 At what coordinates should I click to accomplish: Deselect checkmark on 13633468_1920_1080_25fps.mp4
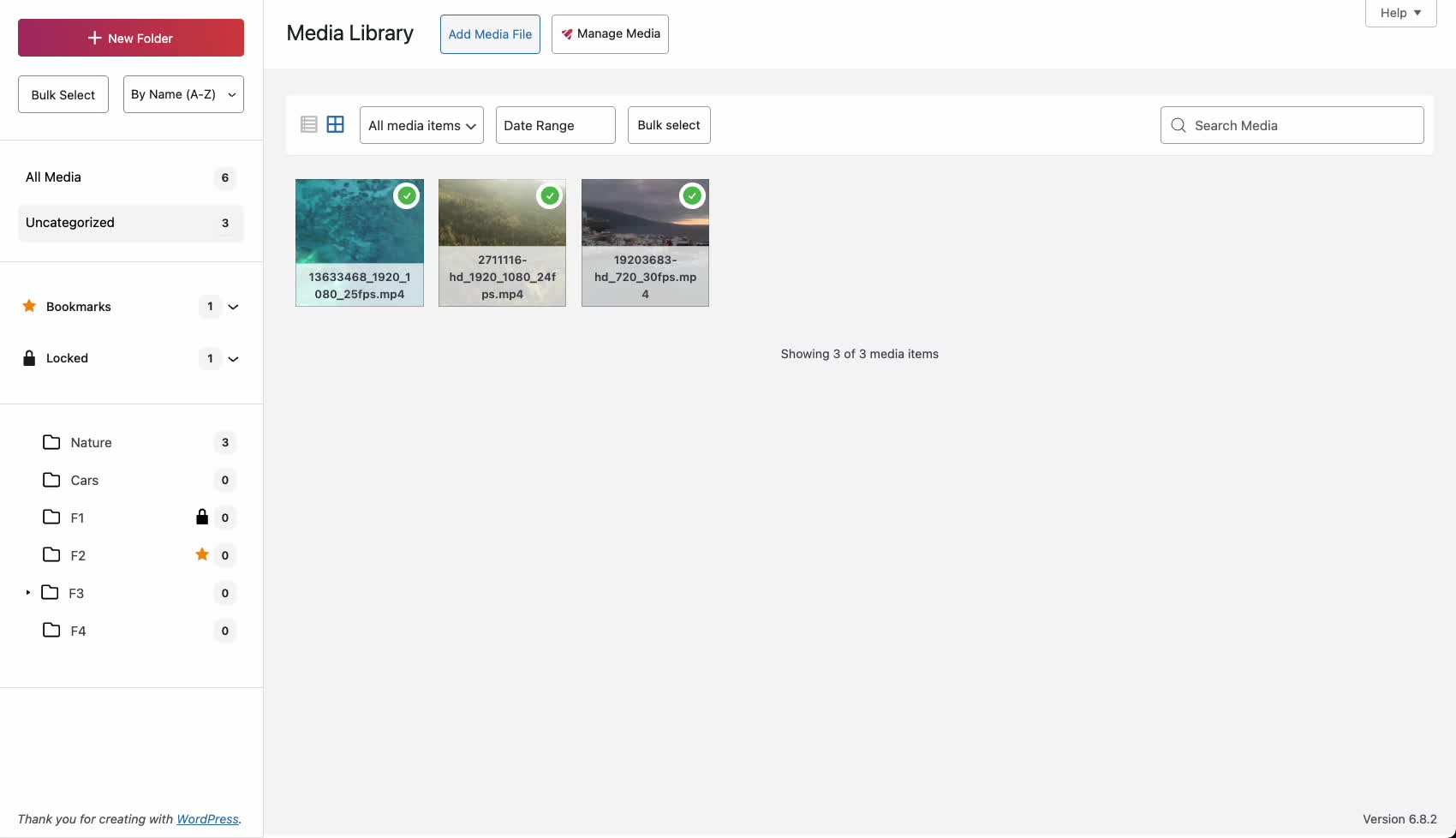click(x=407, y=195)
